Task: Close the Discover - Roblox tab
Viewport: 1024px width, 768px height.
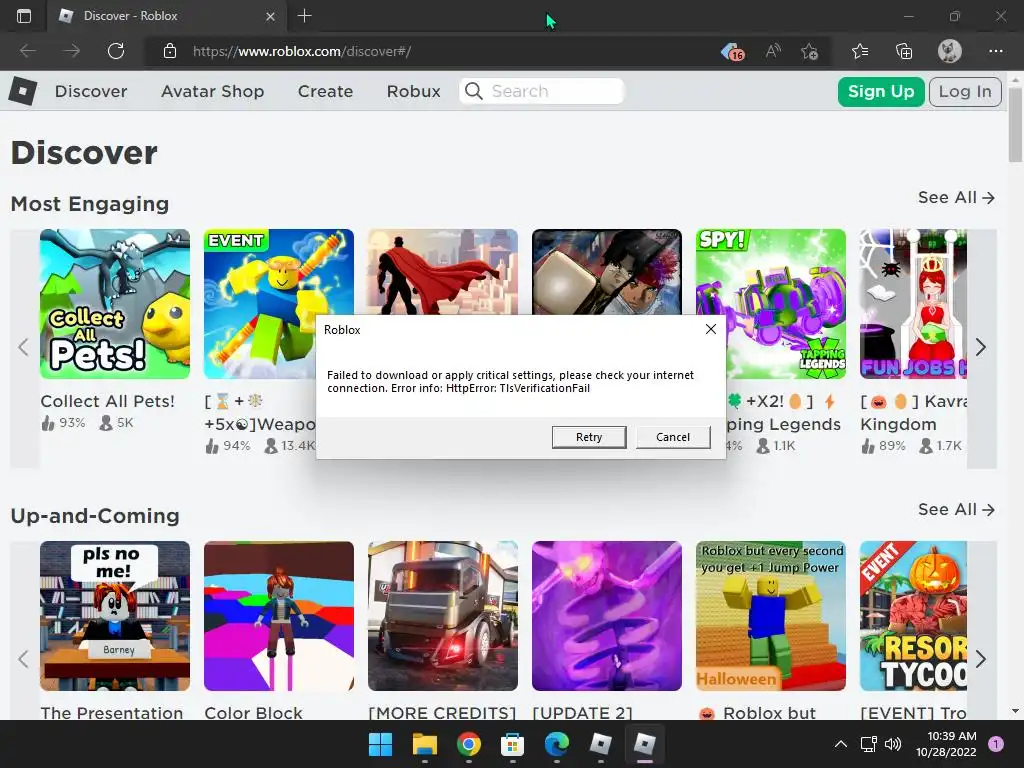Action: (270, 16)
